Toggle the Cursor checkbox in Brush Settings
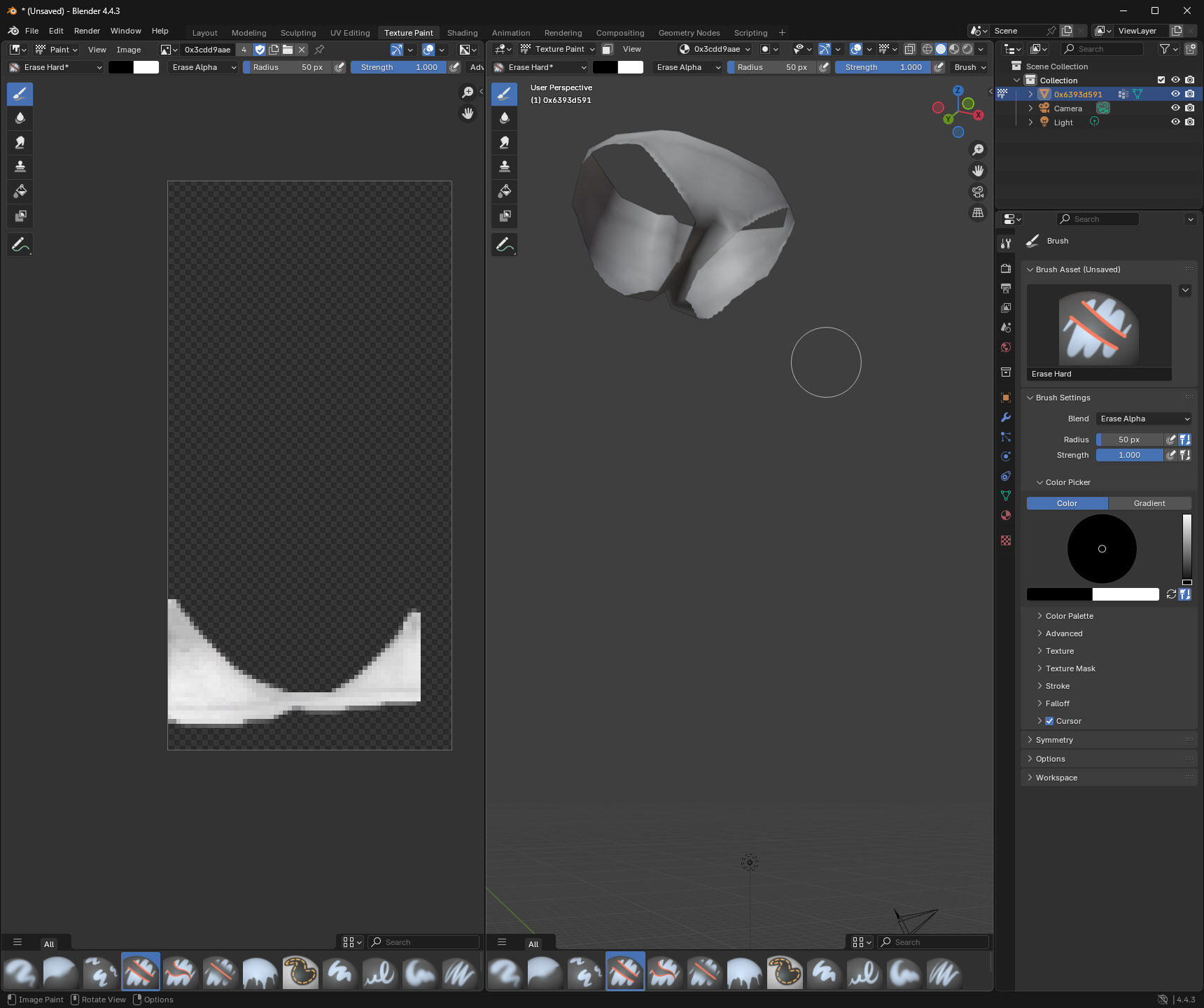The width and height of the screenshot is (1204, 1008). click(x=1049, y=721)
